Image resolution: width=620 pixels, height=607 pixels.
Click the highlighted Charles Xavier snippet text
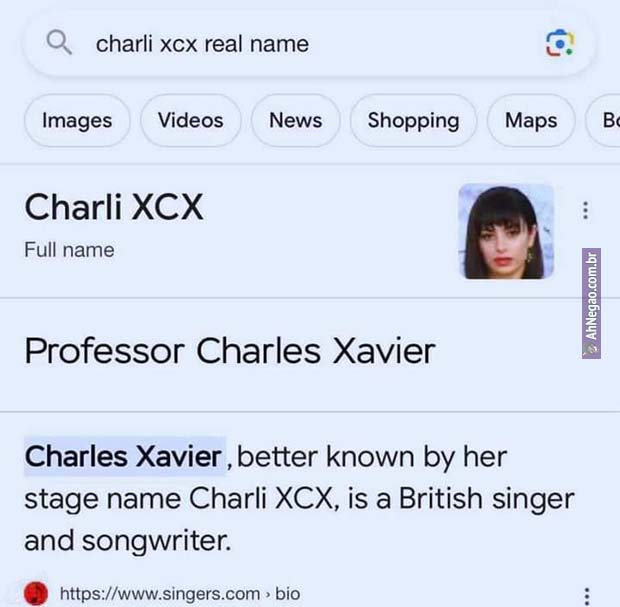[123, 457]
